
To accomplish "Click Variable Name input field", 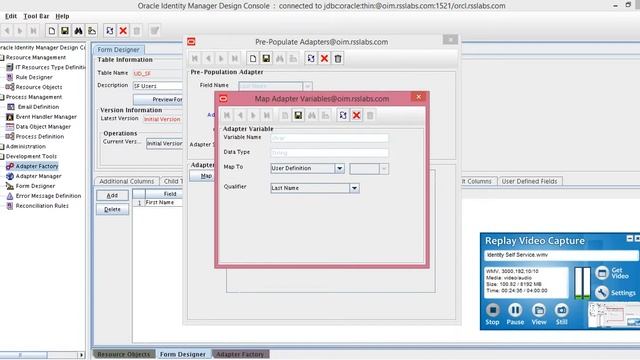I will click(329, 138).
